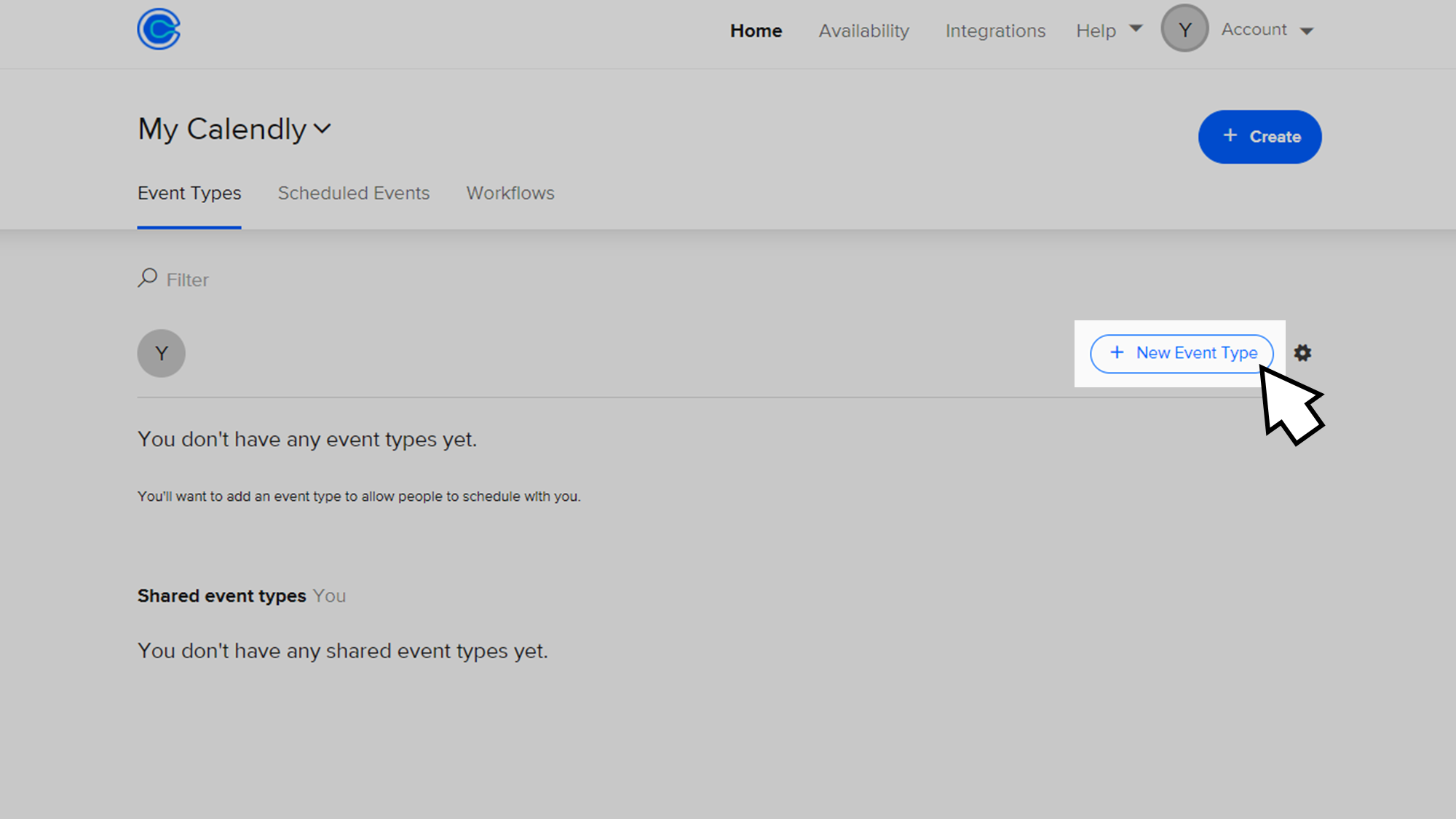The image size is (1456, 819).
Task: Click the plus icon in New Event Type
Action: (1117, 352)
